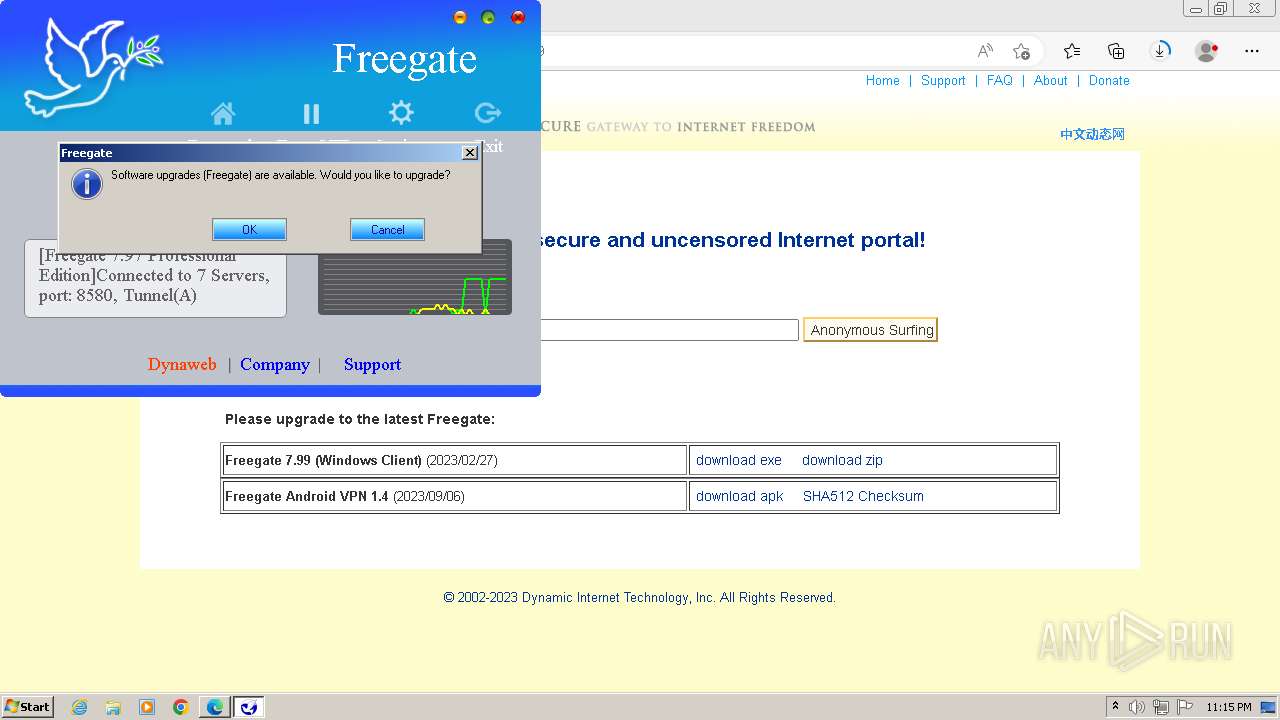Click the Freegate traffic graph
1280x720 pixels.
[415, 277]
